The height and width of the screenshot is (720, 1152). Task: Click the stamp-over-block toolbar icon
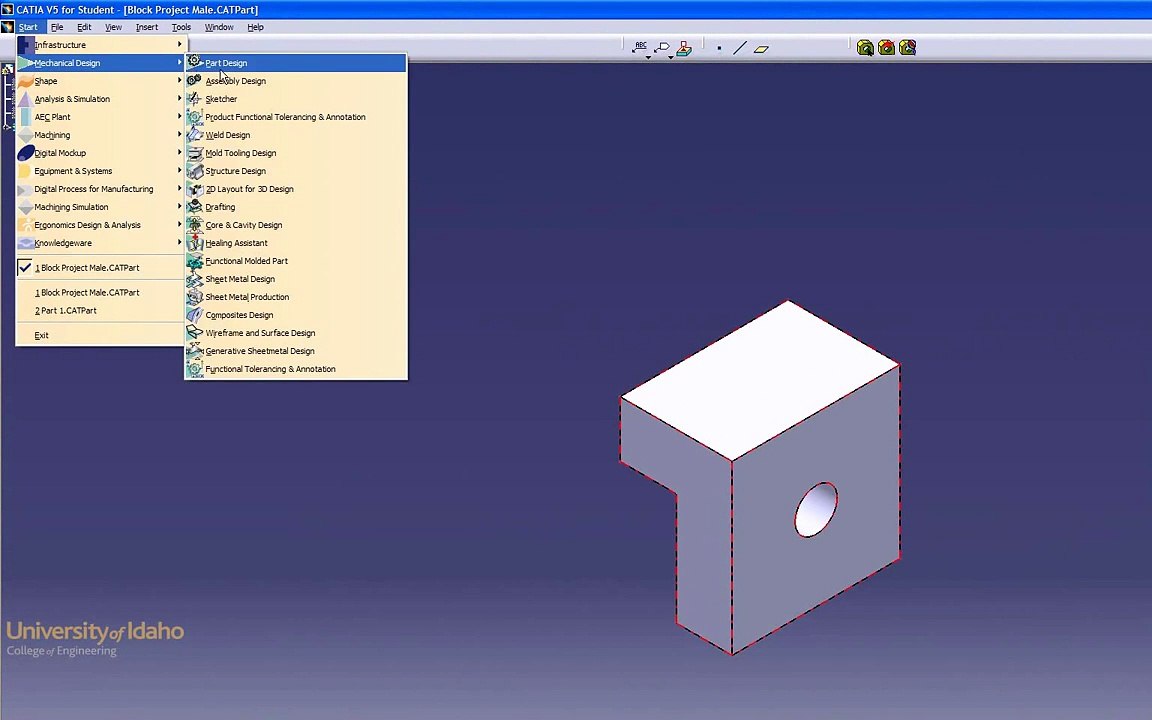[x=684, y=48]
